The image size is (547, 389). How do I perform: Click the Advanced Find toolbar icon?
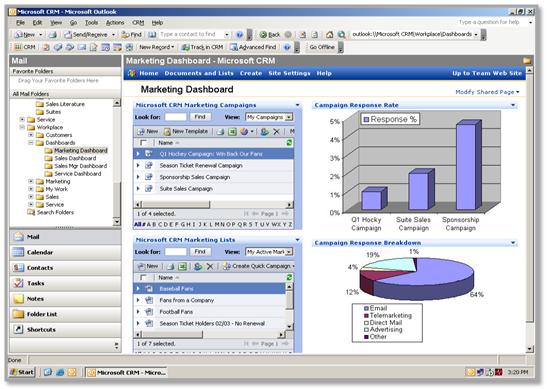point(233,47)
